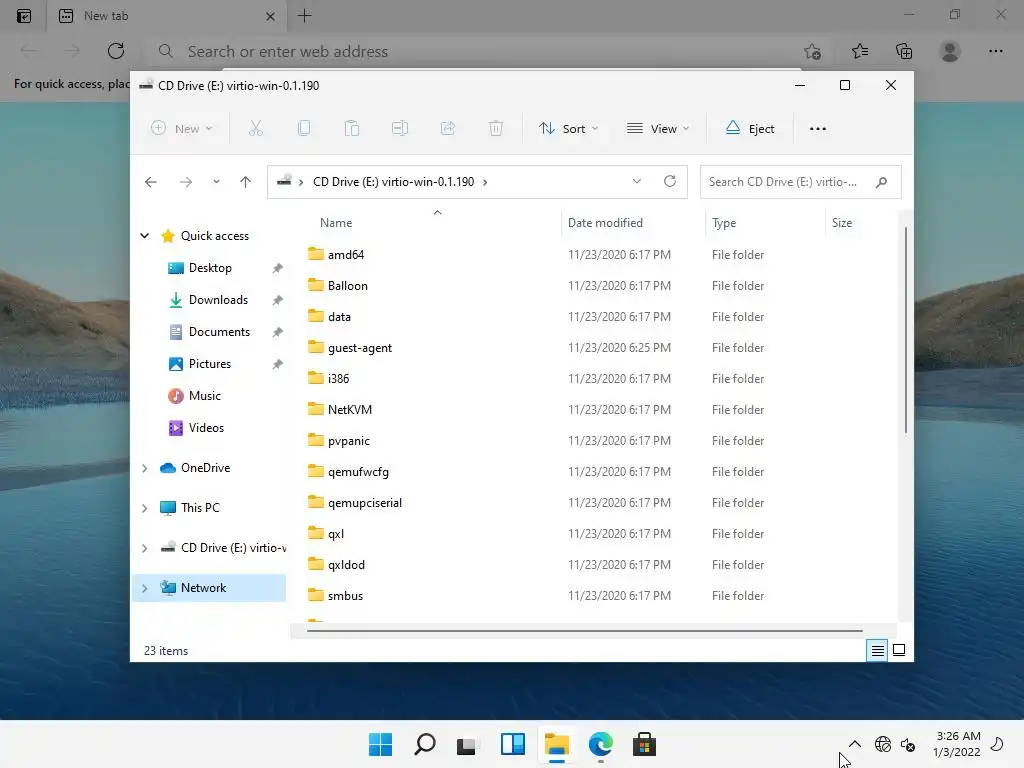Click the search magnifier in Explorer search box
The width and height of the screenshot is (1024, 768).
coord(882,182)
